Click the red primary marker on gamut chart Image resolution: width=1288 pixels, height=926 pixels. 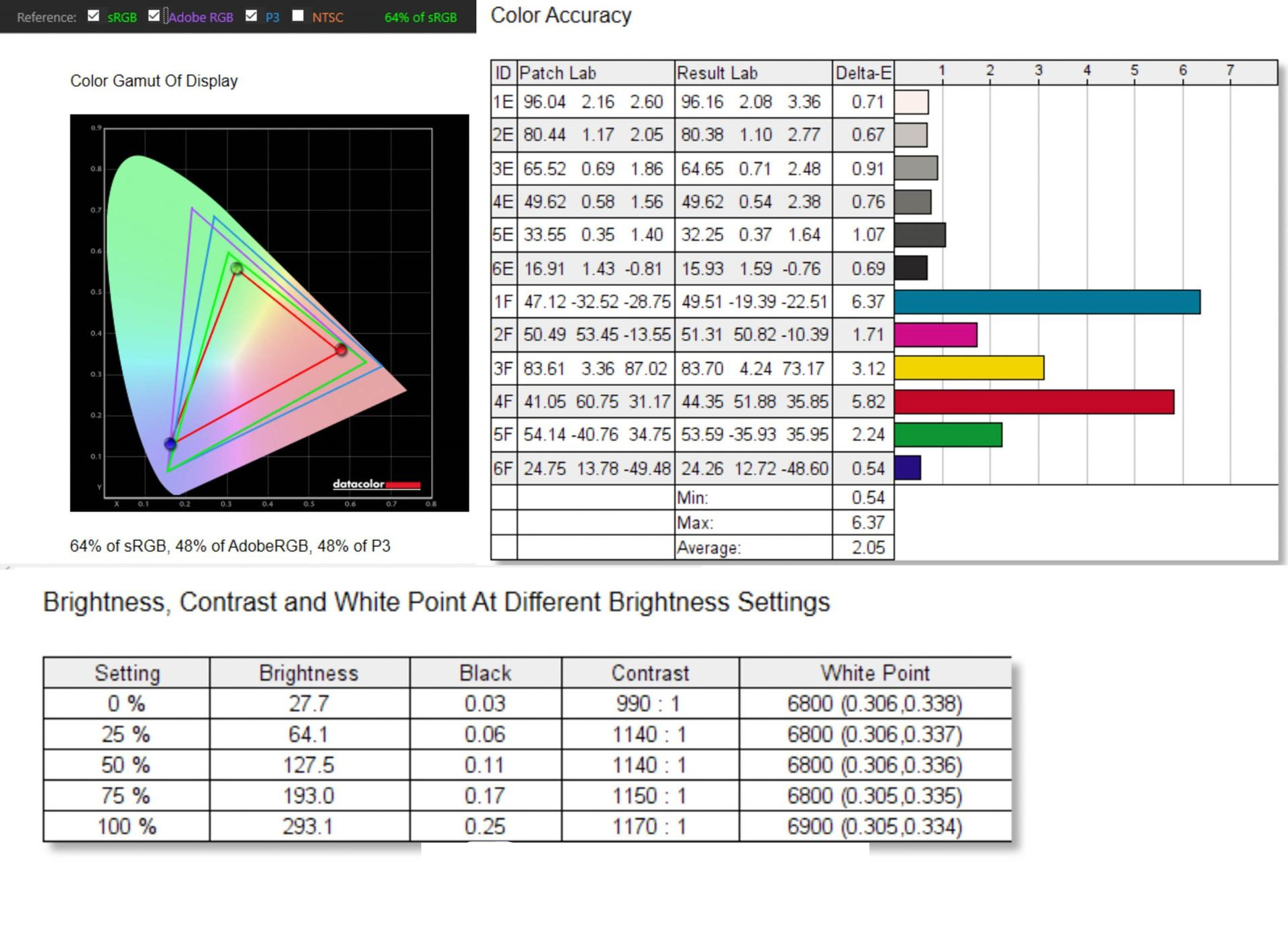341,350
